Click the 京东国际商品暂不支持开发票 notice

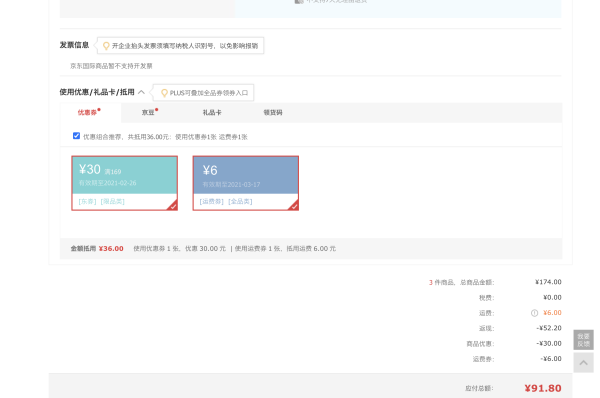[x=111, y=66]
